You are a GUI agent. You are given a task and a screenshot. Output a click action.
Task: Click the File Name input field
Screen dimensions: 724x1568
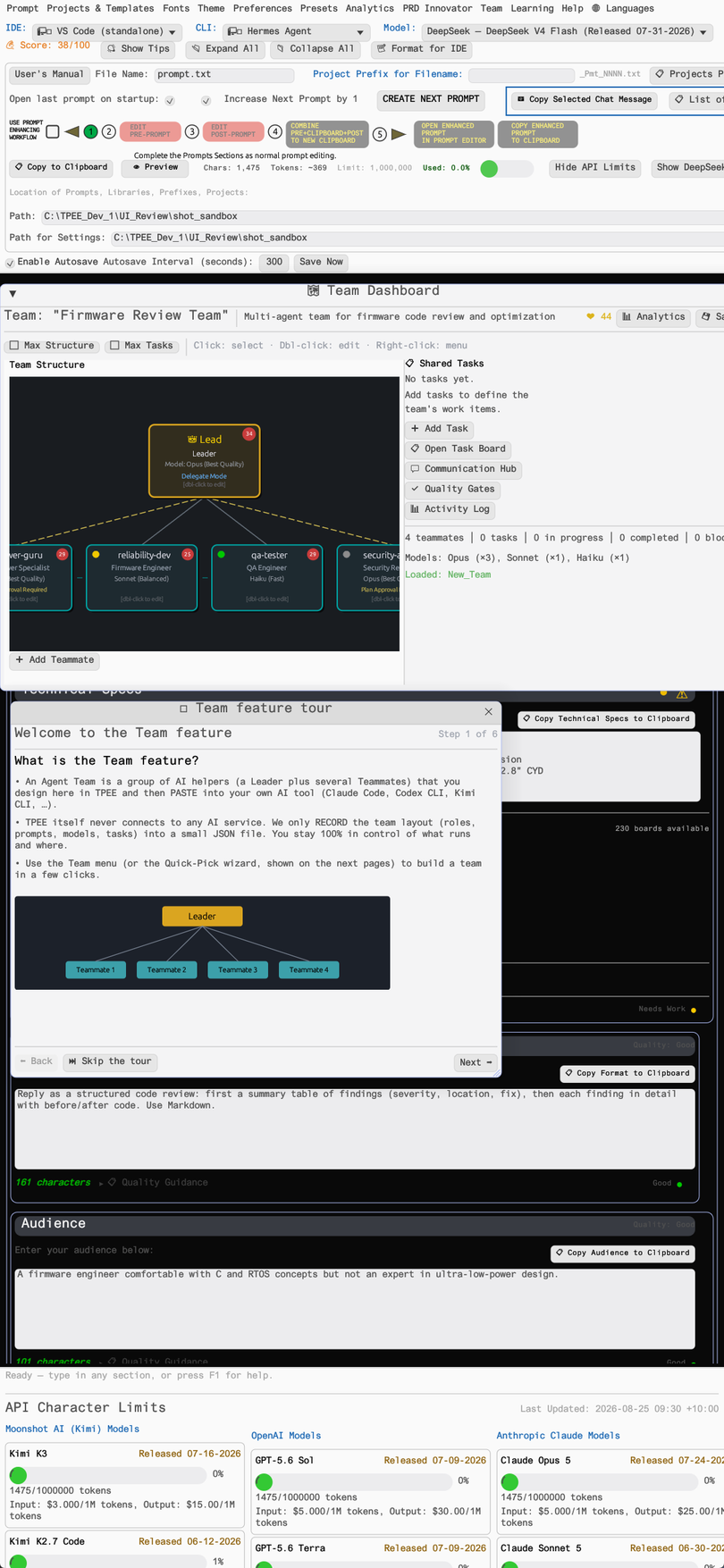coord(224,75)
